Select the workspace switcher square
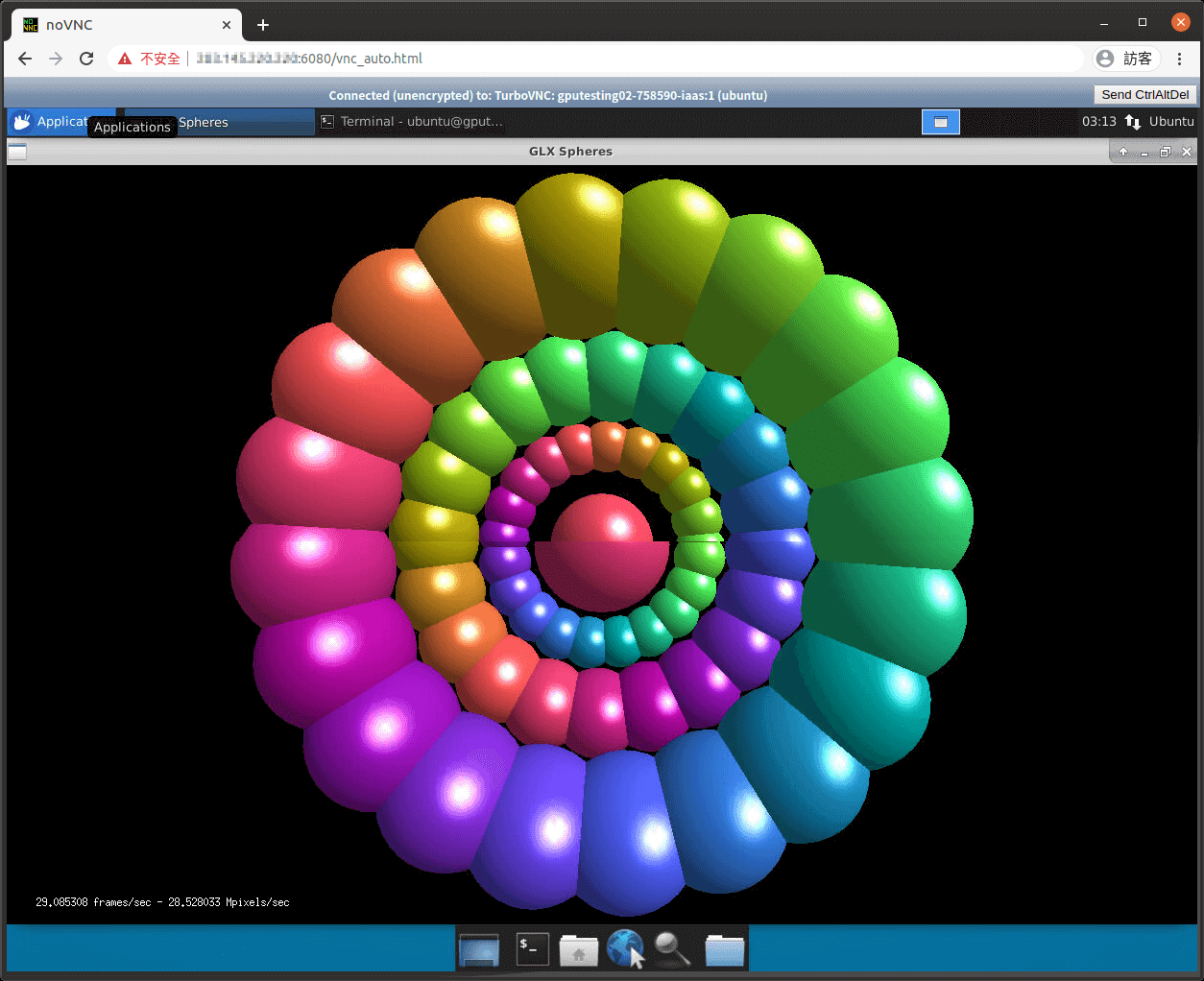The height and width of the screenshot is (981, 1204). point(940,121)
